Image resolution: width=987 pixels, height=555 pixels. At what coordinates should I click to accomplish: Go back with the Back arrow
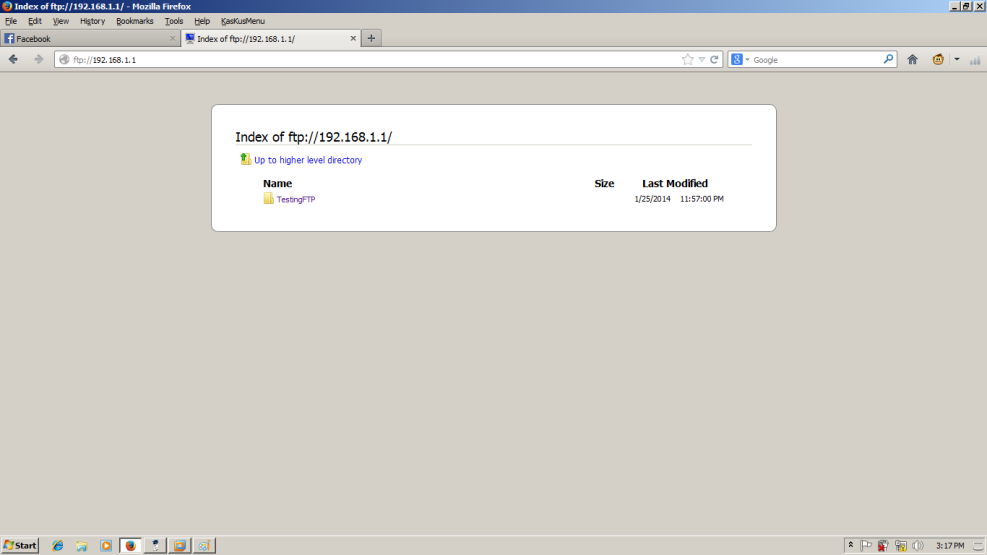click(x=13, y=59)
